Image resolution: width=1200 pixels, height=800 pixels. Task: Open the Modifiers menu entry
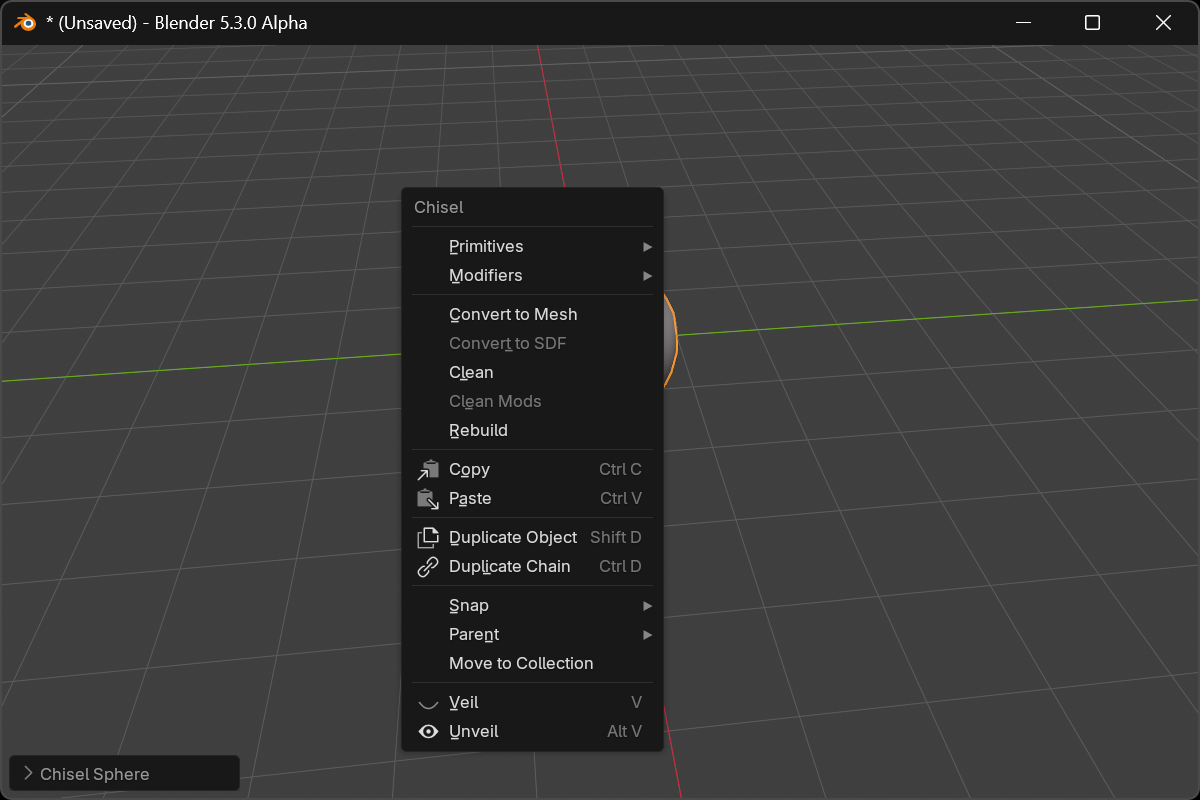point(532,275)
